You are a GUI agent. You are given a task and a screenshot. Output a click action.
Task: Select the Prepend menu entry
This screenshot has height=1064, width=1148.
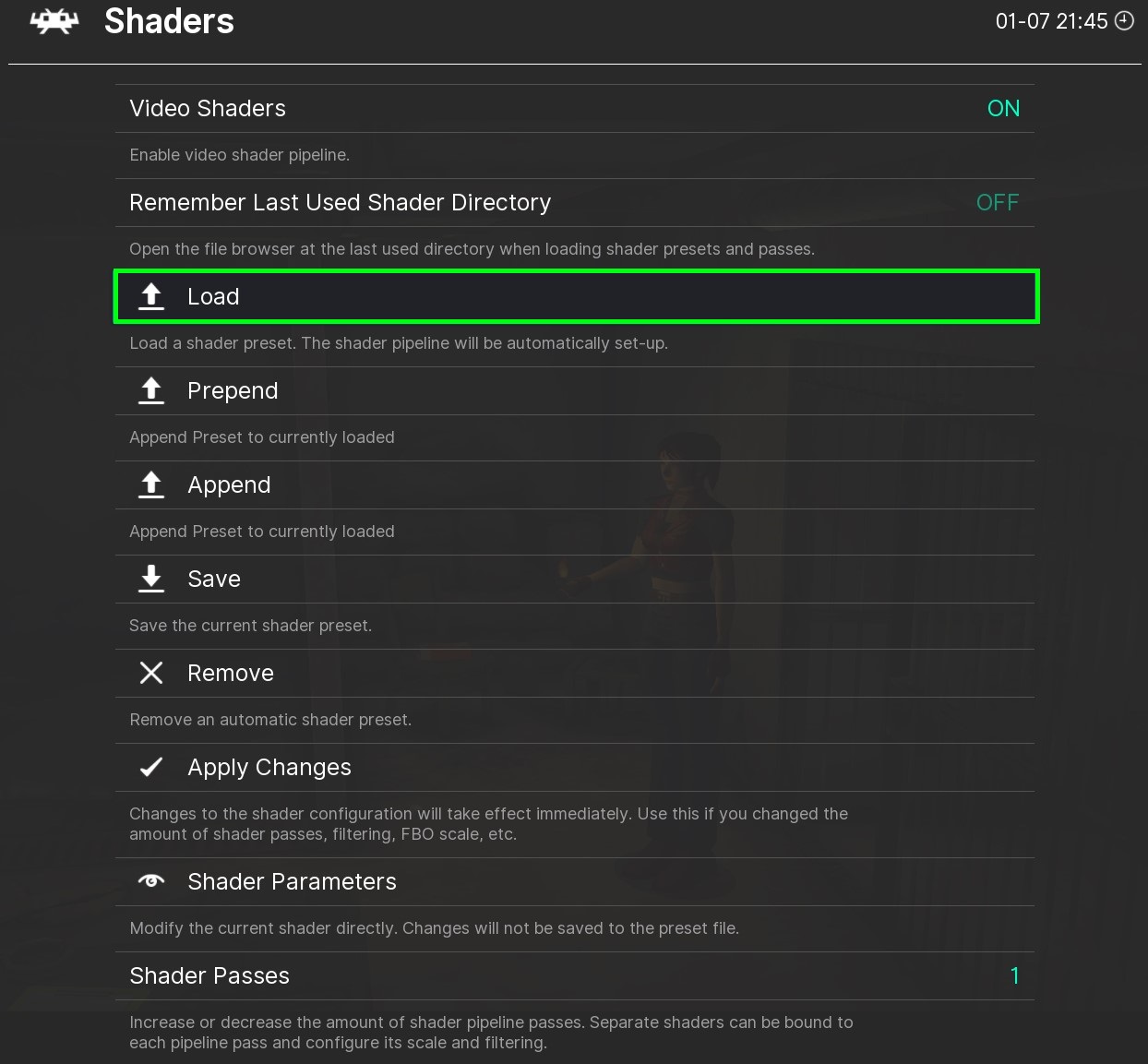click(233, 391)
